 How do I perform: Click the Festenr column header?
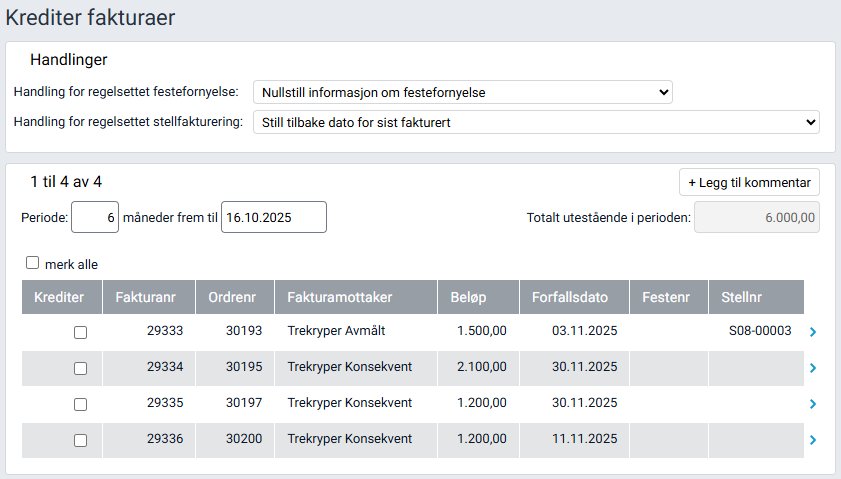669,297
